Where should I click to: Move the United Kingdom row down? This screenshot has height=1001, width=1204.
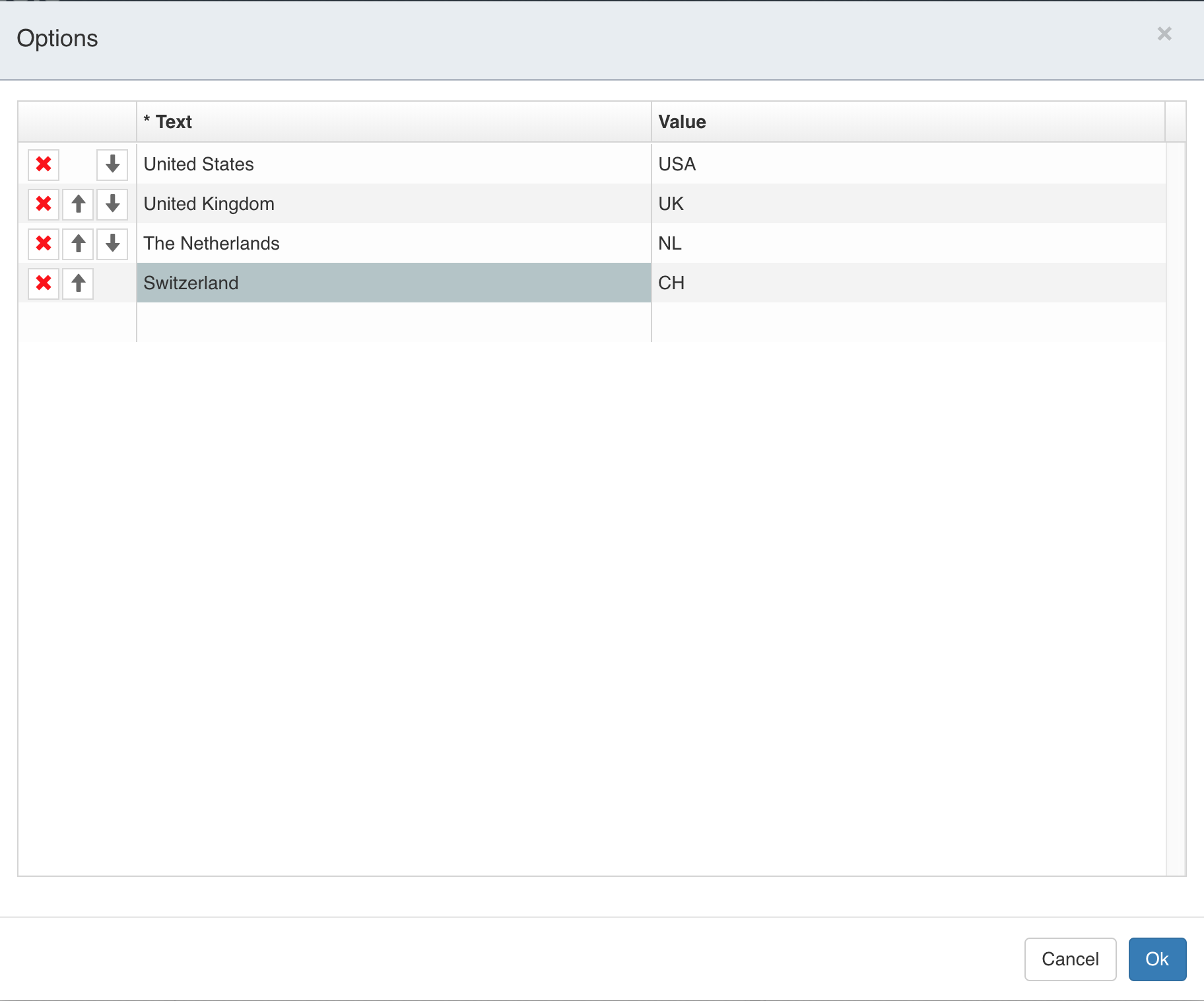pyautogui.click(x=112, y=204)
